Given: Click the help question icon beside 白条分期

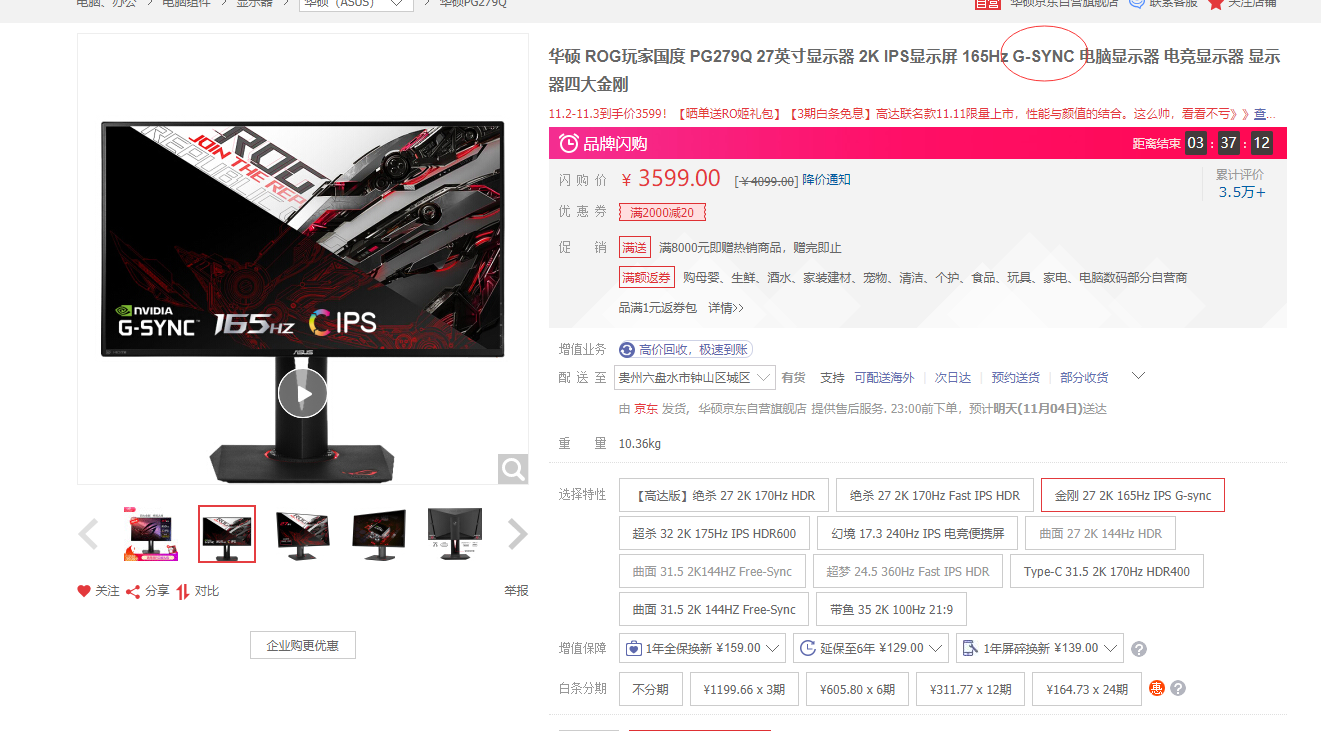Looking at the screenshot, I should (x=1178, y=689).
